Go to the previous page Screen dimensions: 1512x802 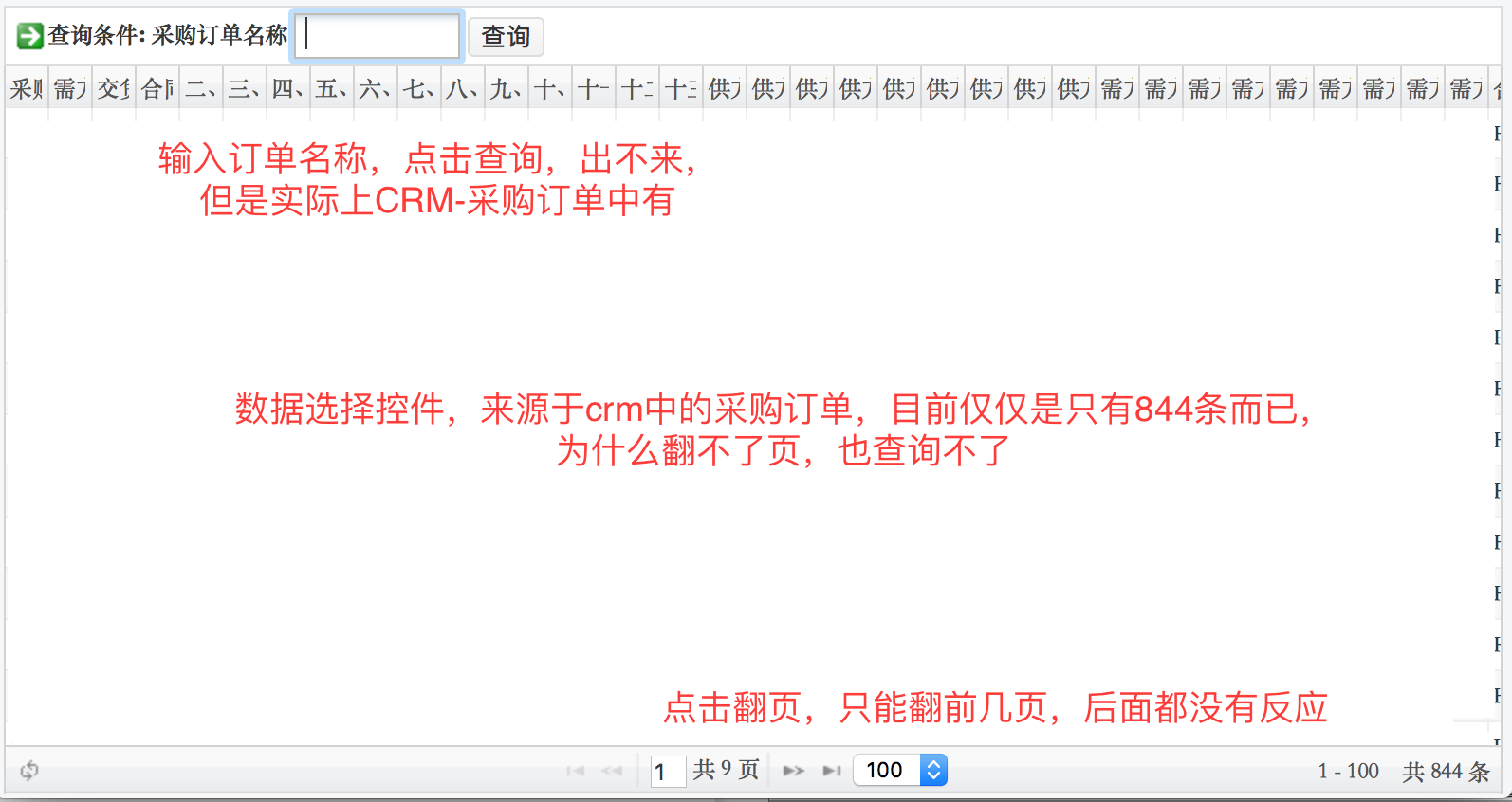tap(612, 771)
